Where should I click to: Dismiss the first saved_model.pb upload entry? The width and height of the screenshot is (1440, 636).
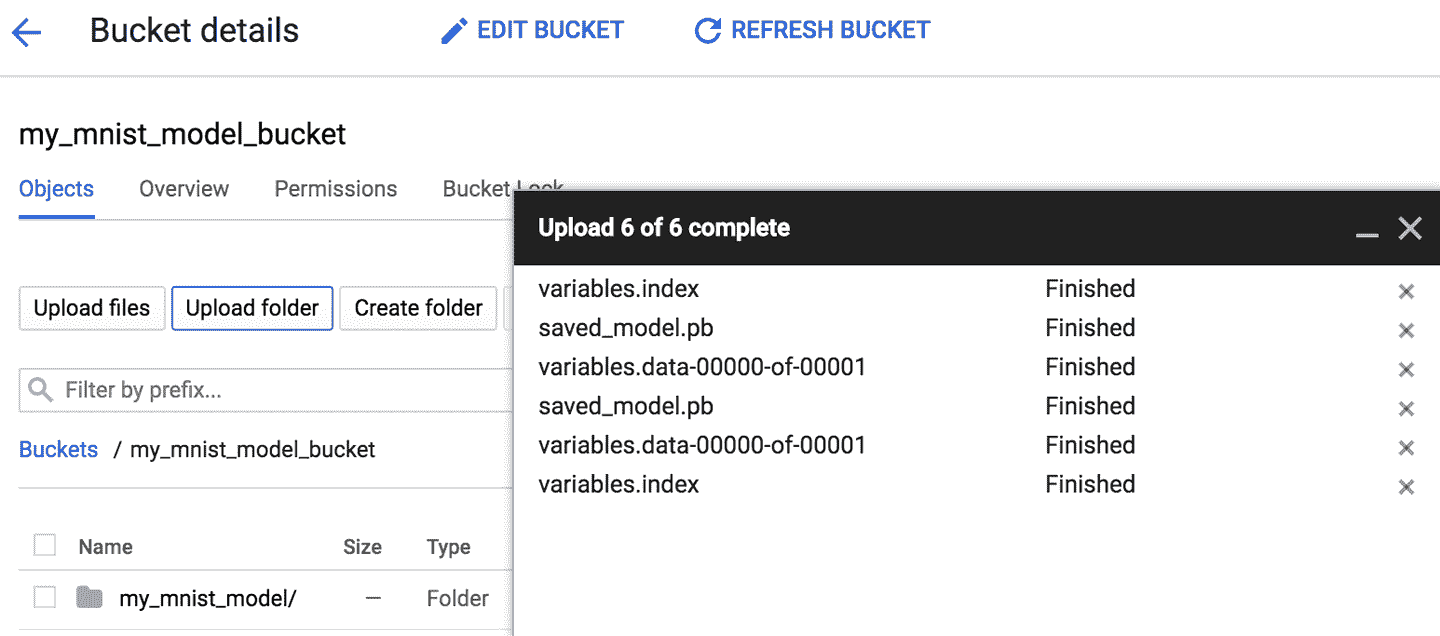click(x=1406, y=330)
